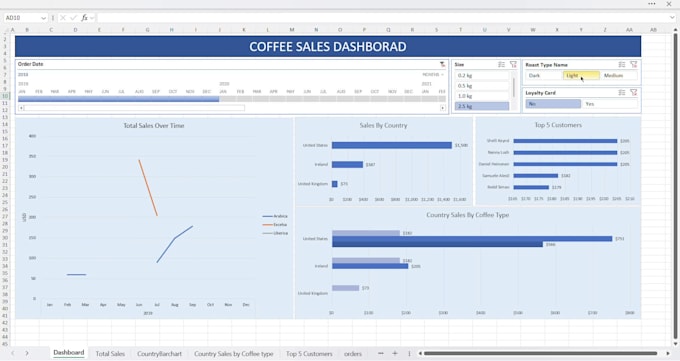Image resolution: width=680 pixels, height=361 pixels.
Task: Toggle Loyalty Card Yes option
Action: [610, 104]
